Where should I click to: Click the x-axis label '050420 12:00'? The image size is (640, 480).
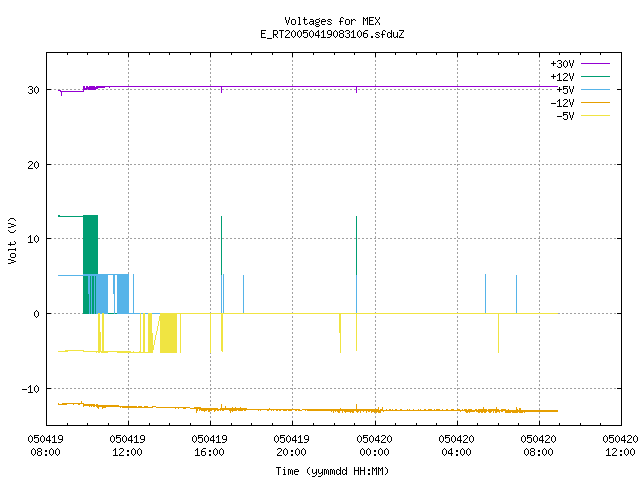point(620,446)
